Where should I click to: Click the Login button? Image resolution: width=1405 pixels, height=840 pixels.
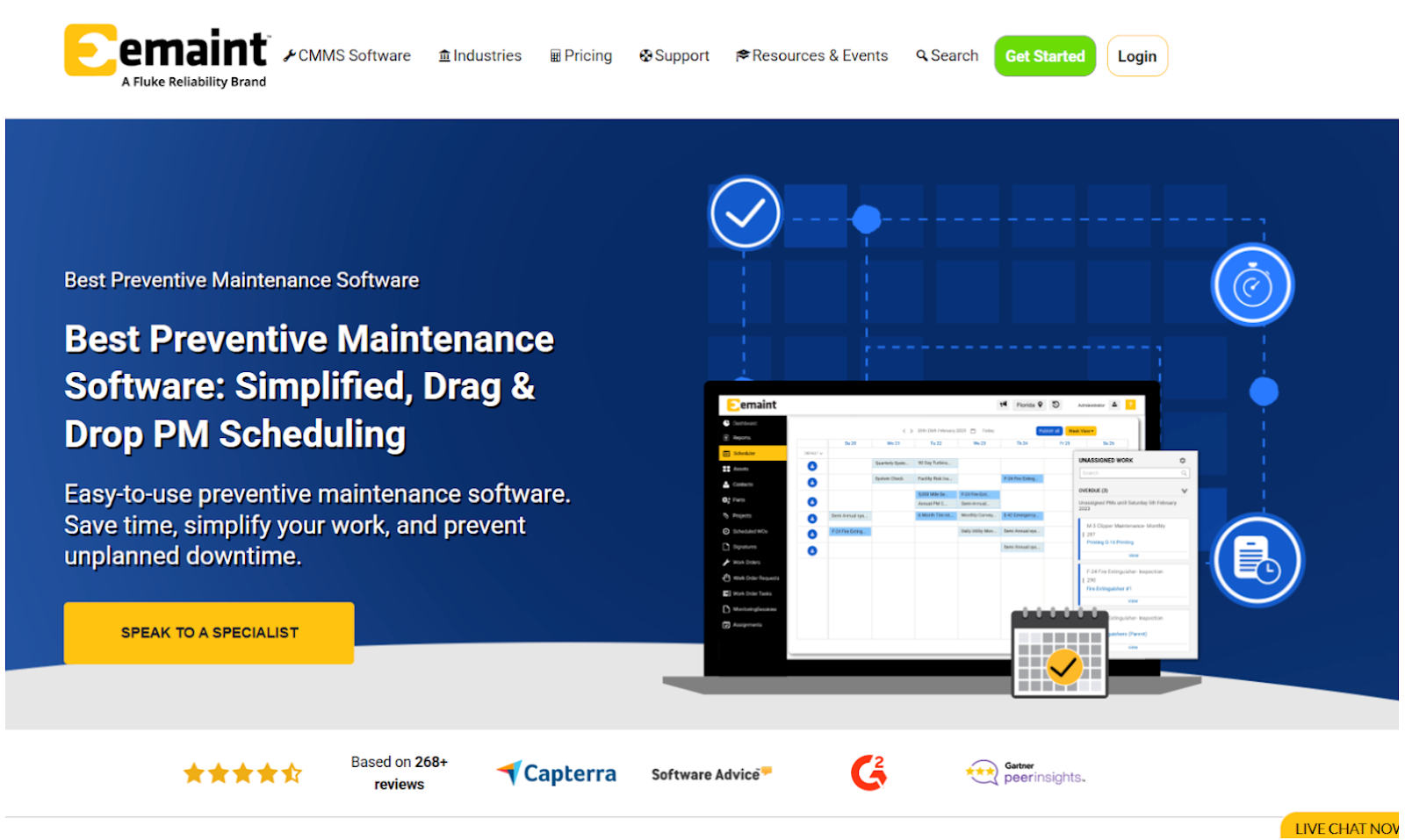[x=1137, y=56]
